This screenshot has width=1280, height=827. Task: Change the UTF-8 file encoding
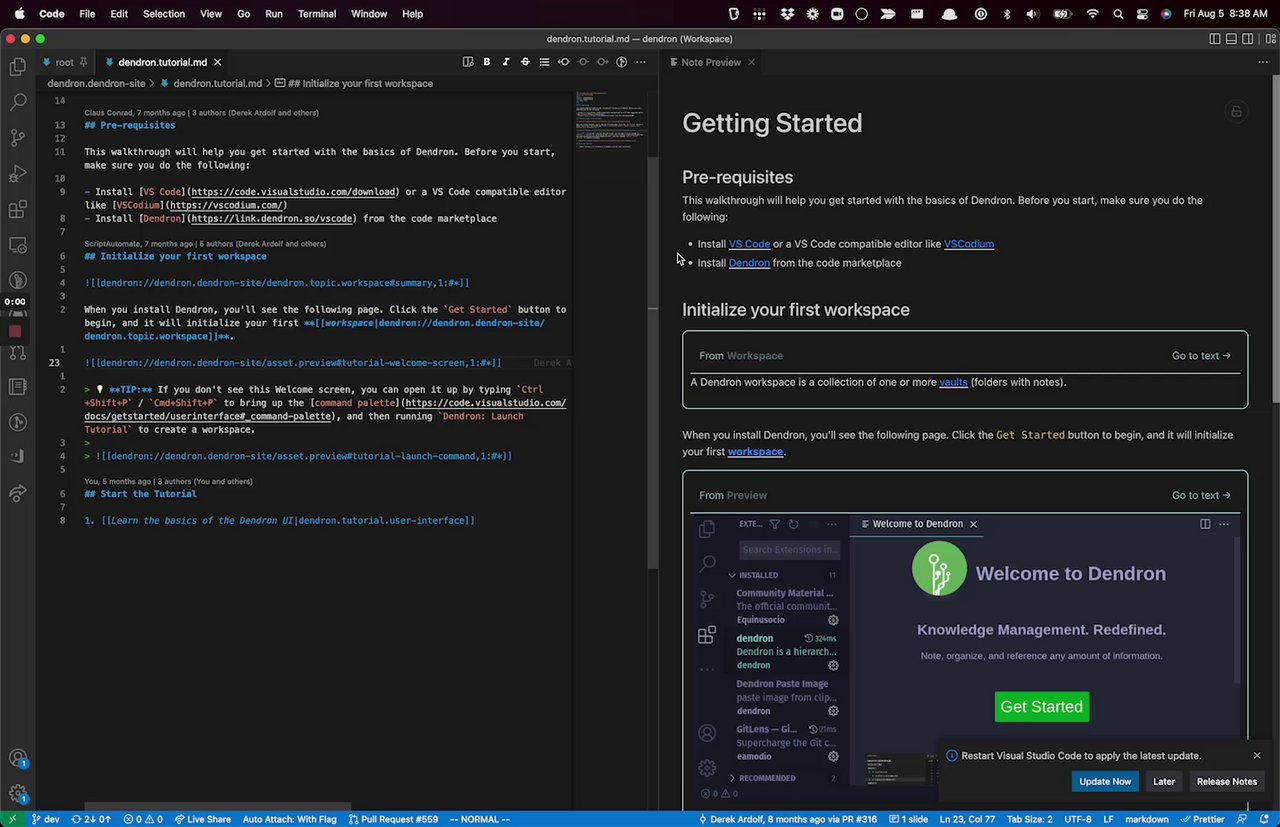(x=1078, y=819)
